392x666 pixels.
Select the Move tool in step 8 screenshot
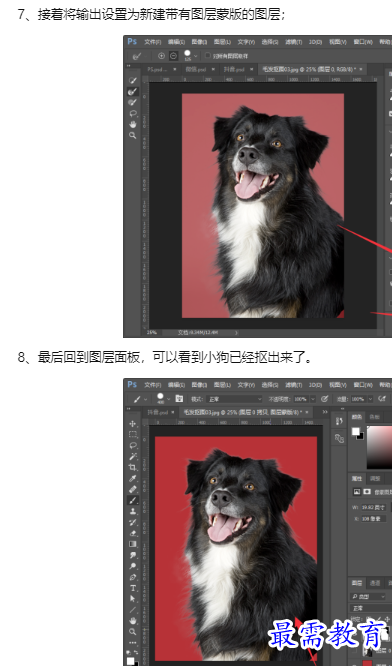[x=133, y=423]
